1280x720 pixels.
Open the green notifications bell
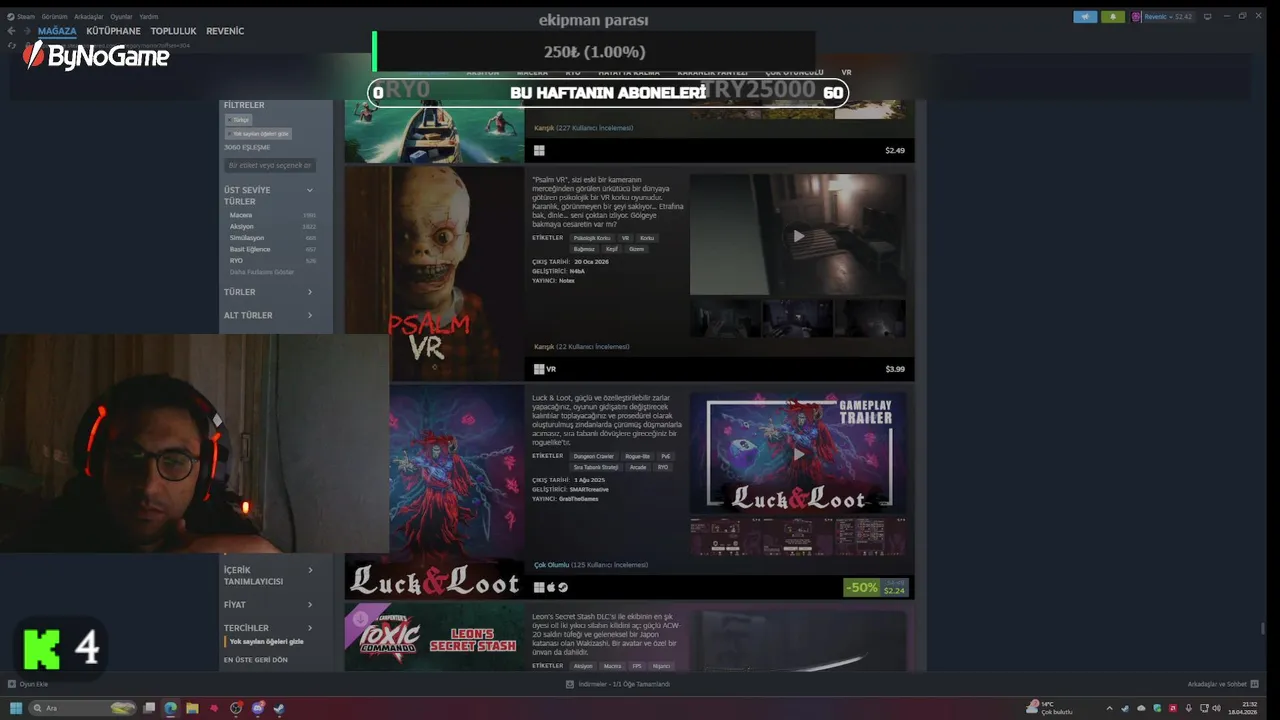[x=1113, y=17]
